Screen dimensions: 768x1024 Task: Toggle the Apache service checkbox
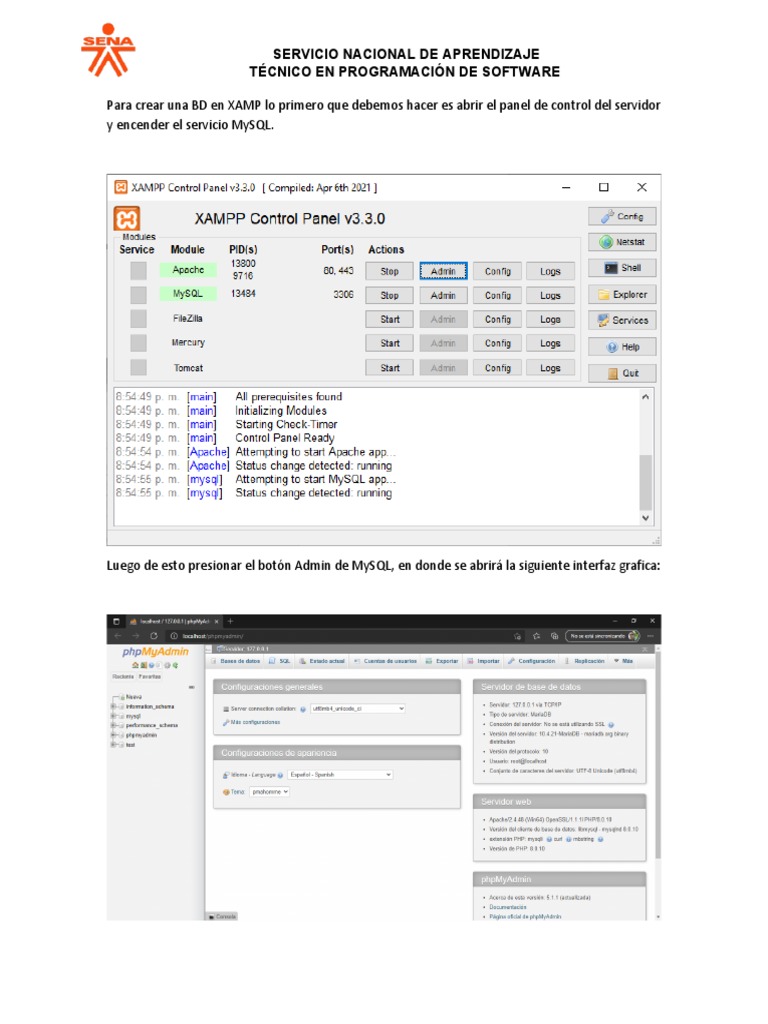(138, 270)
